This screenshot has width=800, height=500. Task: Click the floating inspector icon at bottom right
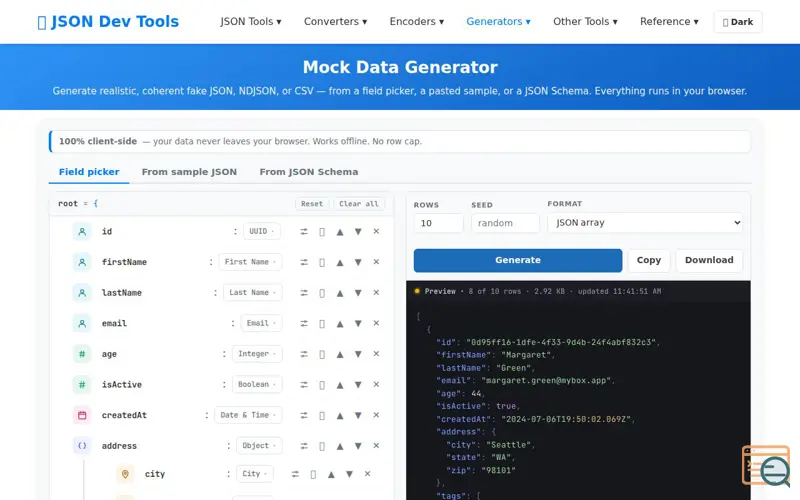pos(766,466)
